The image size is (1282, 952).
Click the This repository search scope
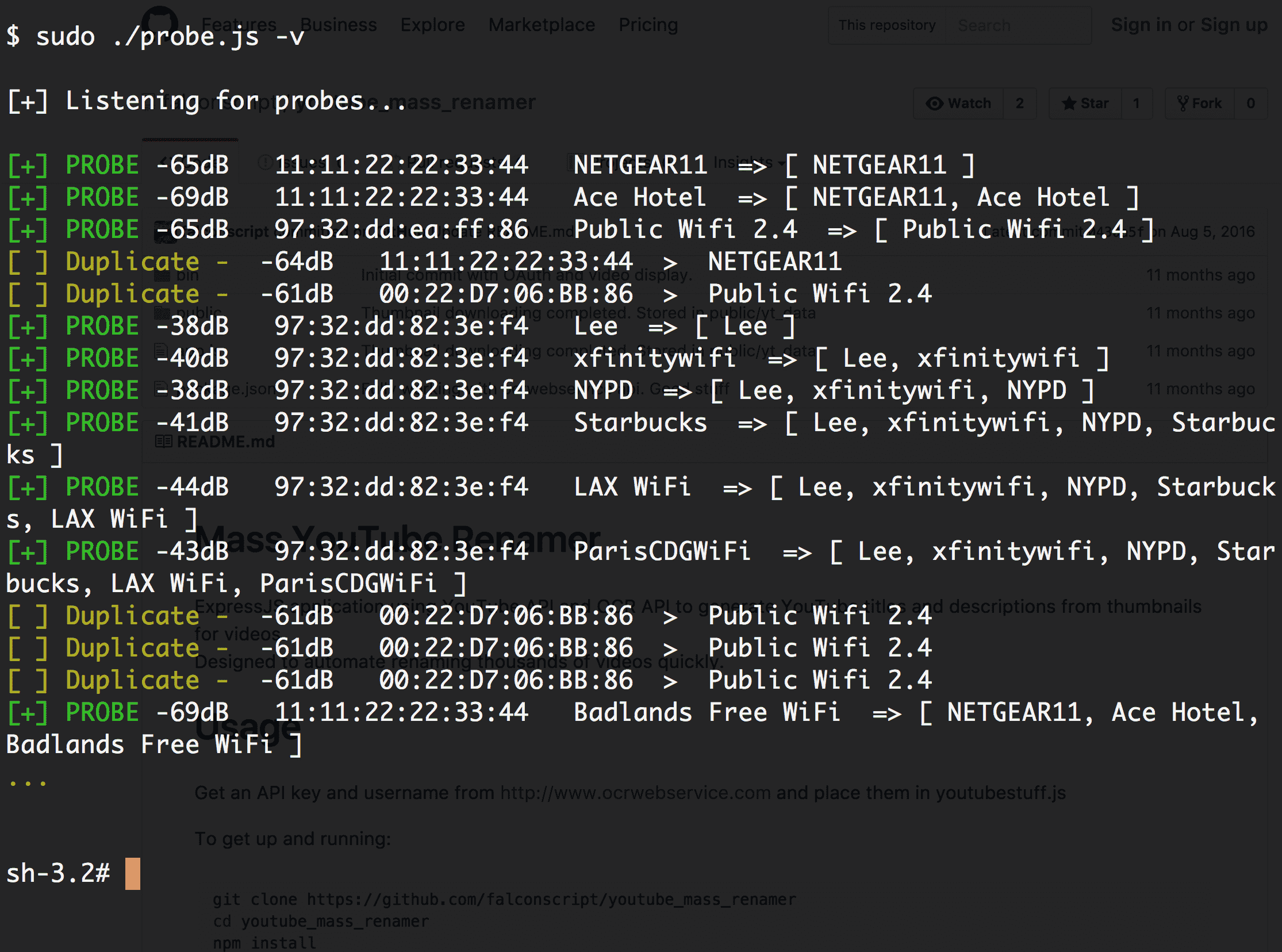[x=886, y=25]
